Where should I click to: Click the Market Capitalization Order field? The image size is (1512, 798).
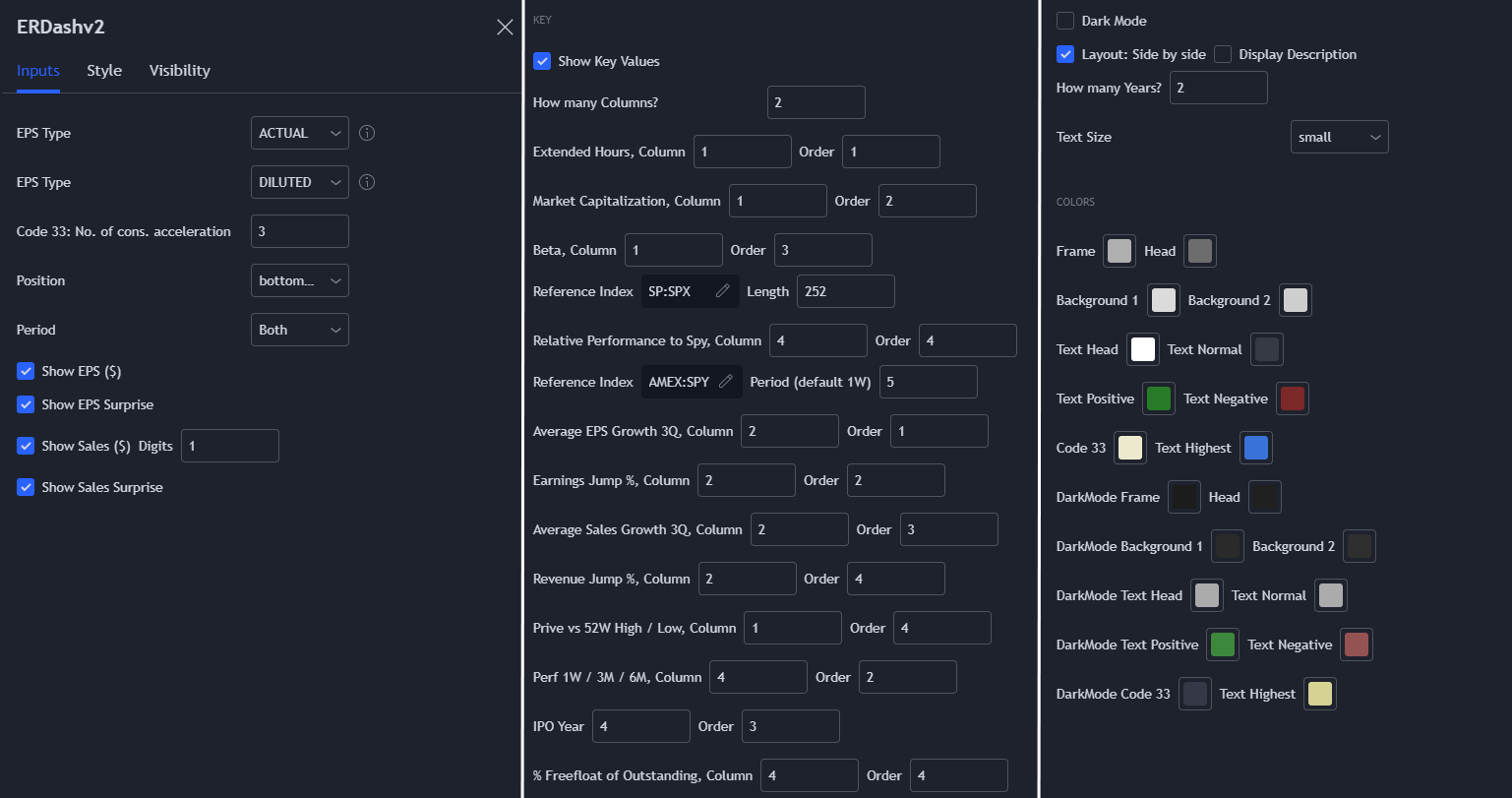pos(928,201)
